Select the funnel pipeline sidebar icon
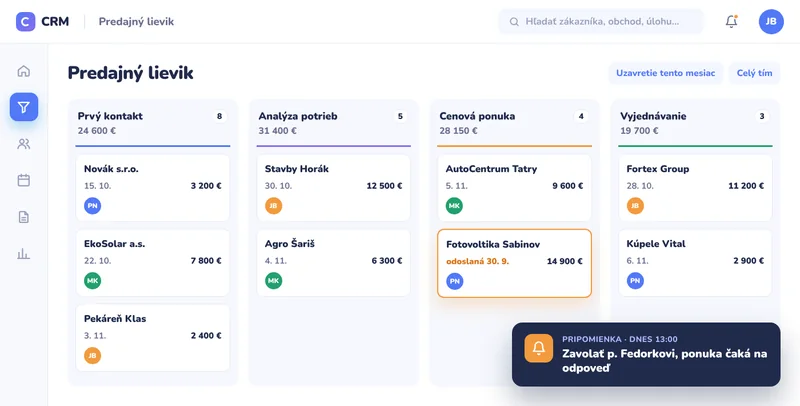 coord(24,107)
